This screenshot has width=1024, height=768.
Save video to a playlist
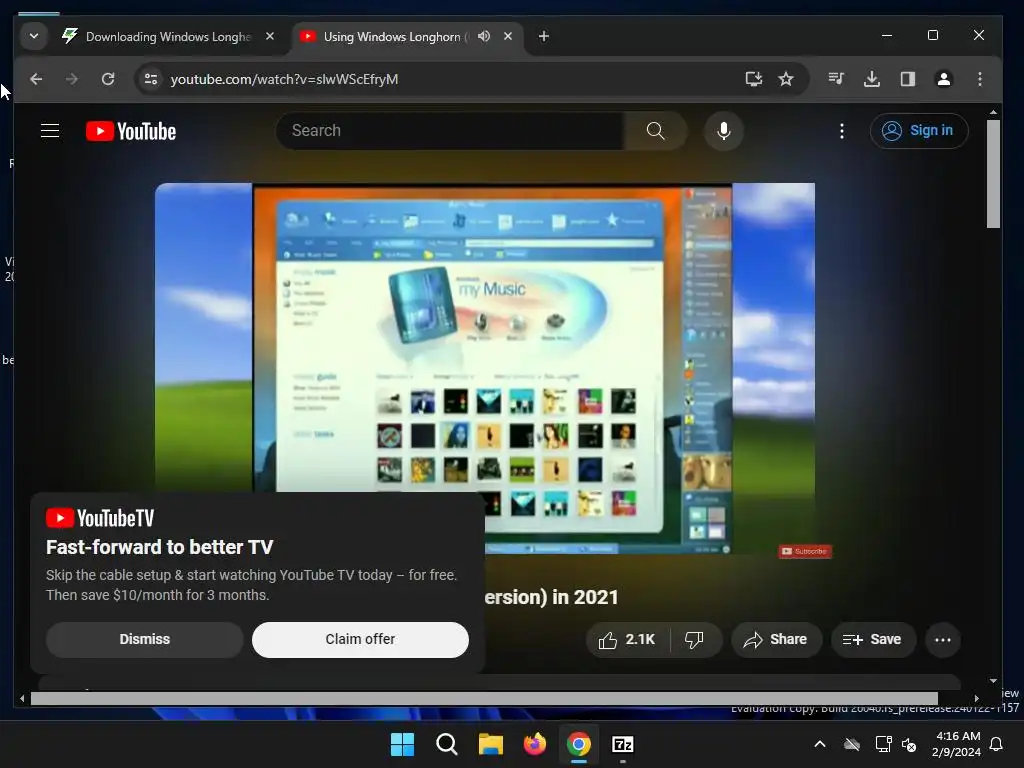(872, 639)
